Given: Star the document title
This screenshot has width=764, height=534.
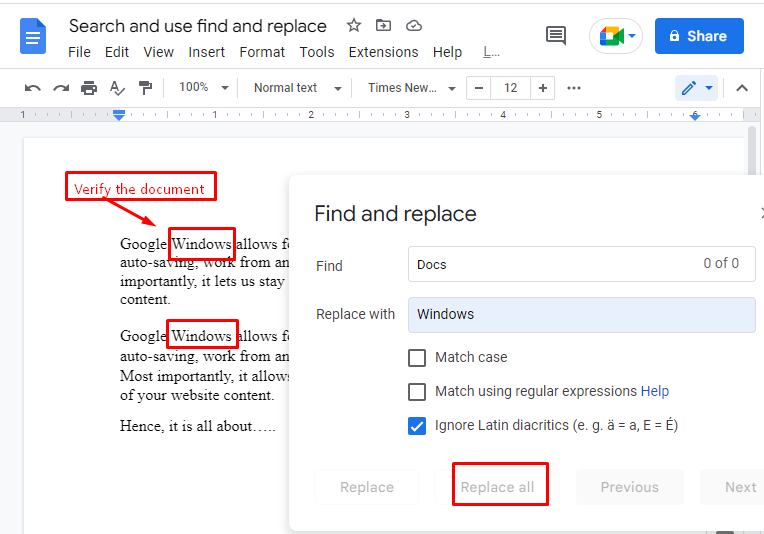Looking at the screenshot, I should (x=354, y=25).
